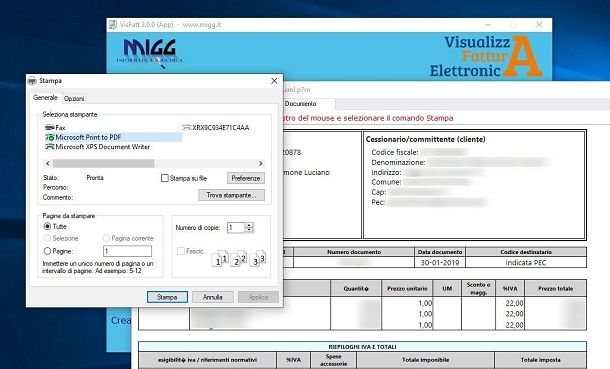Viewport: 610px width, 369px height.
Task: Click the Totale imponibile column header
Action: point(426,360)
